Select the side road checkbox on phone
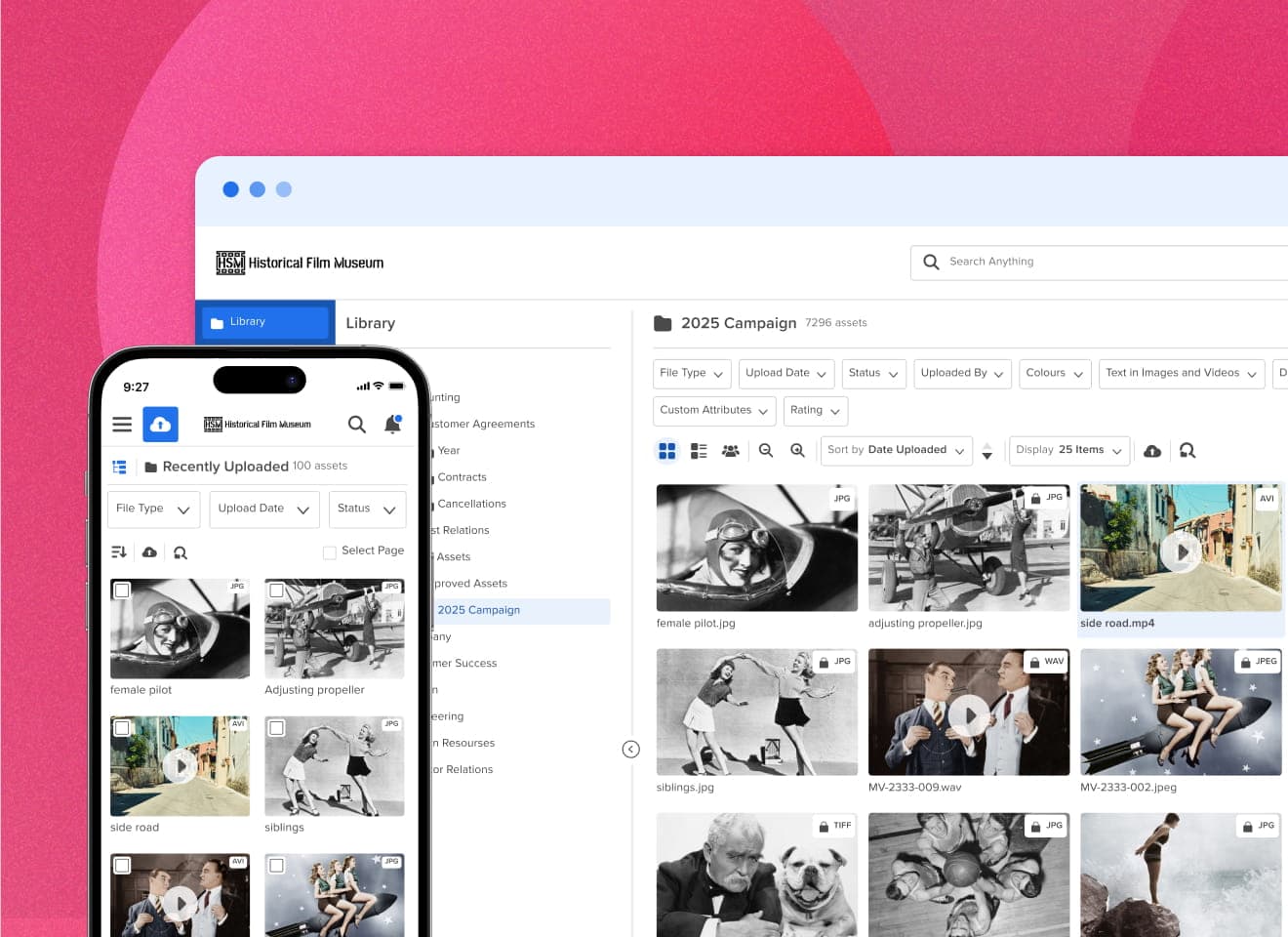 [x=123, y=728]
